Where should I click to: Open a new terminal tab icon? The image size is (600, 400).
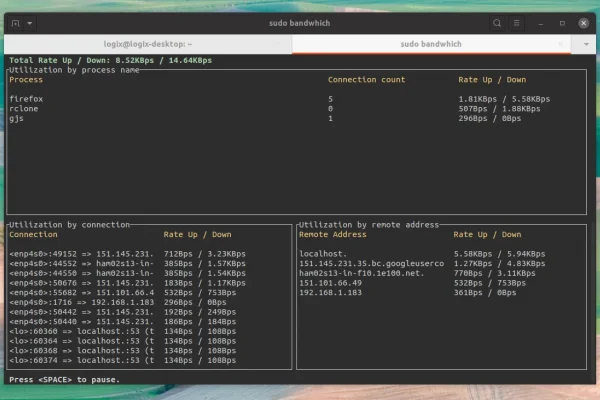[15, 23]
